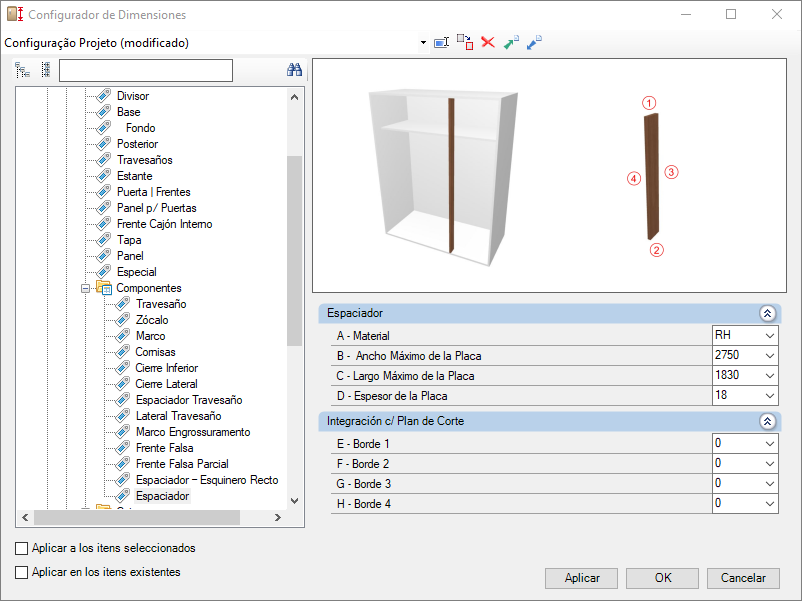The height and width of the screenshot is (601, 802).
Task: Click tree scroll right arrow
Action: (x=278, y=518)
